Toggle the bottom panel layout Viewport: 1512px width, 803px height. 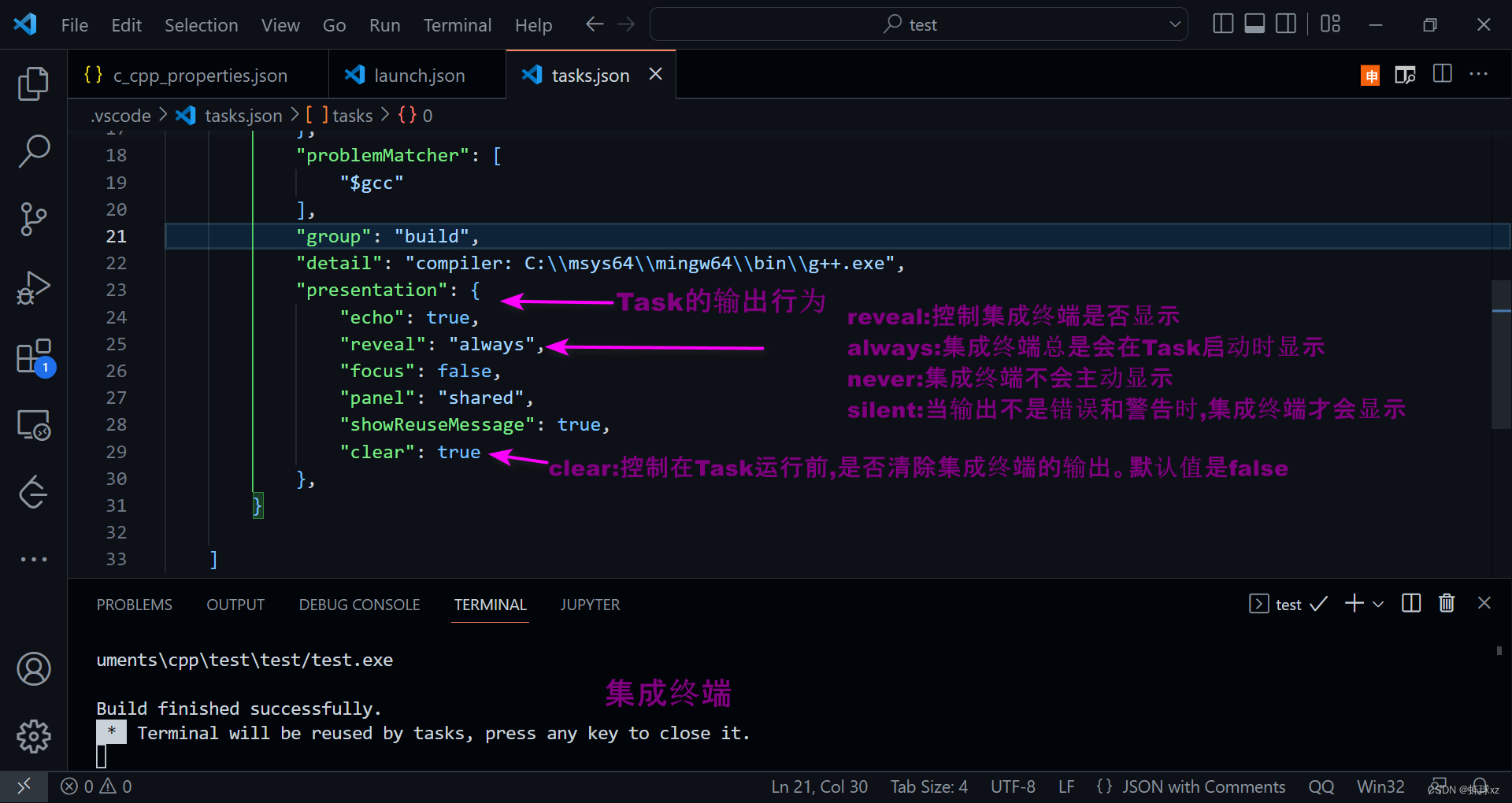[1254, 24]
